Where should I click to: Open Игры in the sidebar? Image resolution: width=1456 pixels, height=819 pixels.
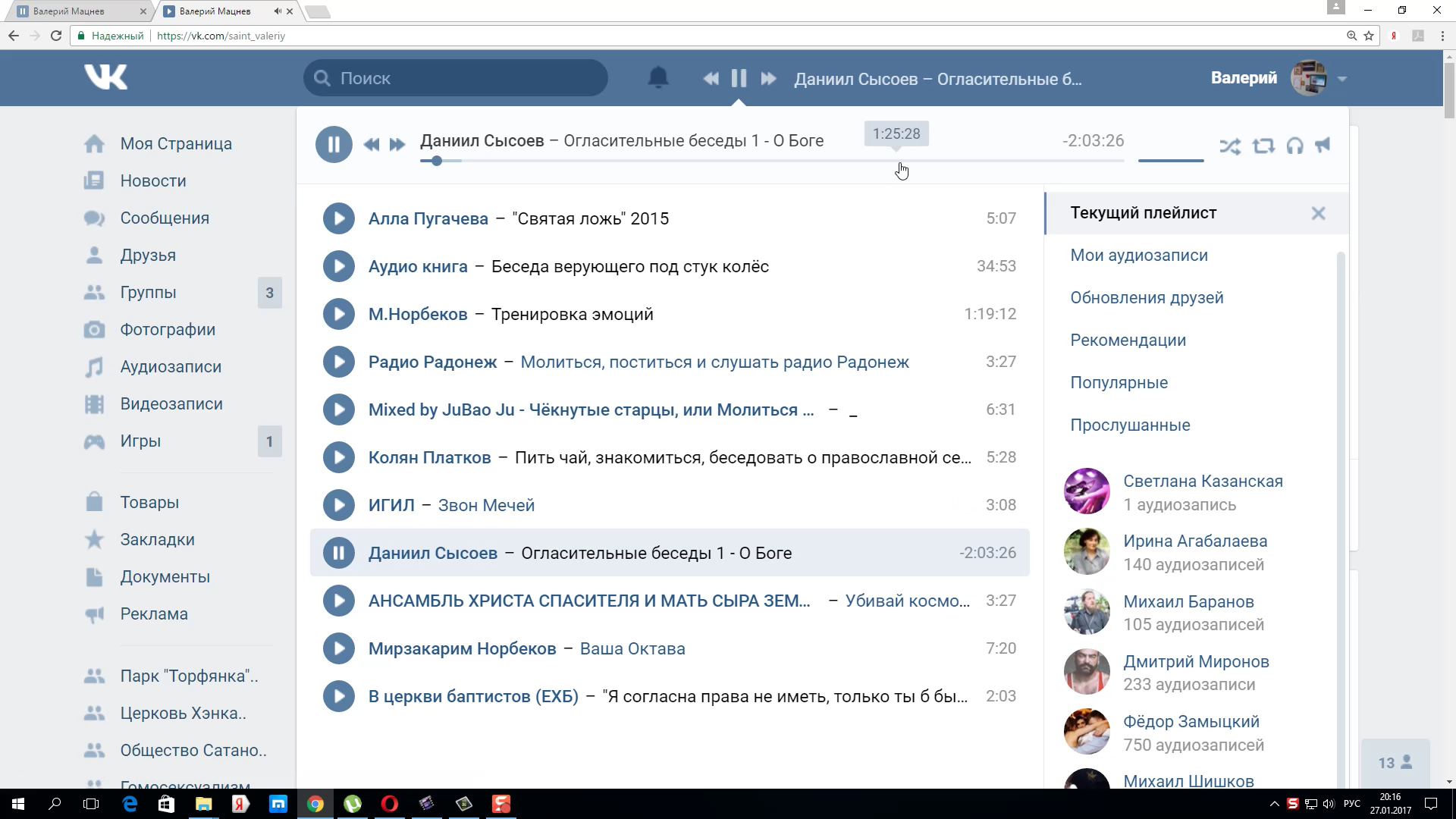click(x=140, y=441)
